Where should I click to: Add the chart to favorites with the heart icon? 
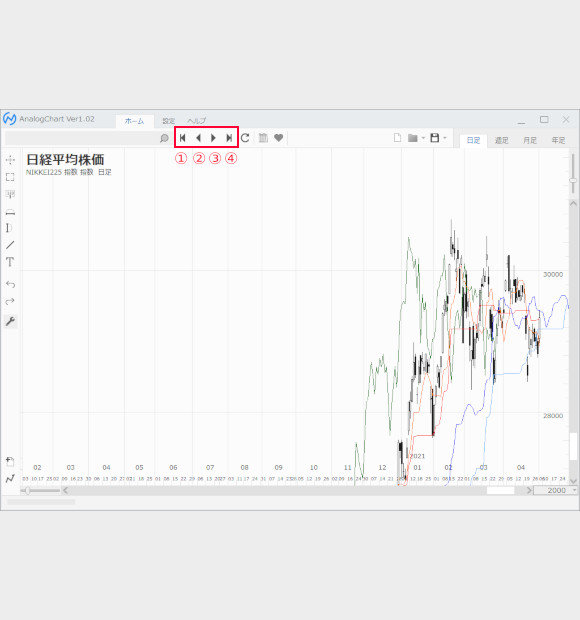coord(279,138)
